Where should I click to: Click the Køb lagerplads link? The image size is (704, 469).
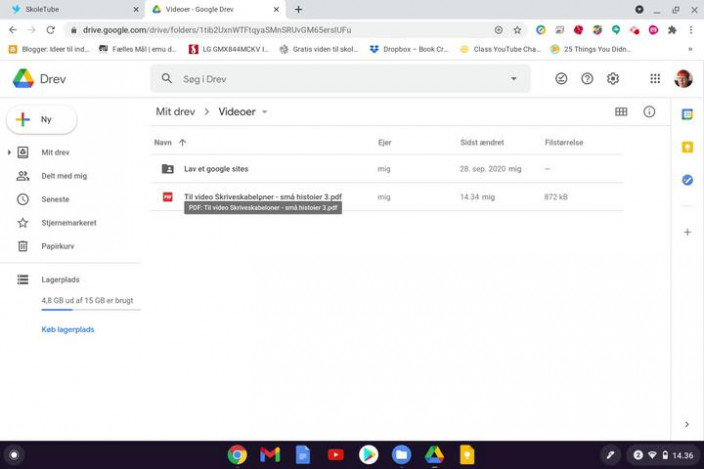click(67, 329)
